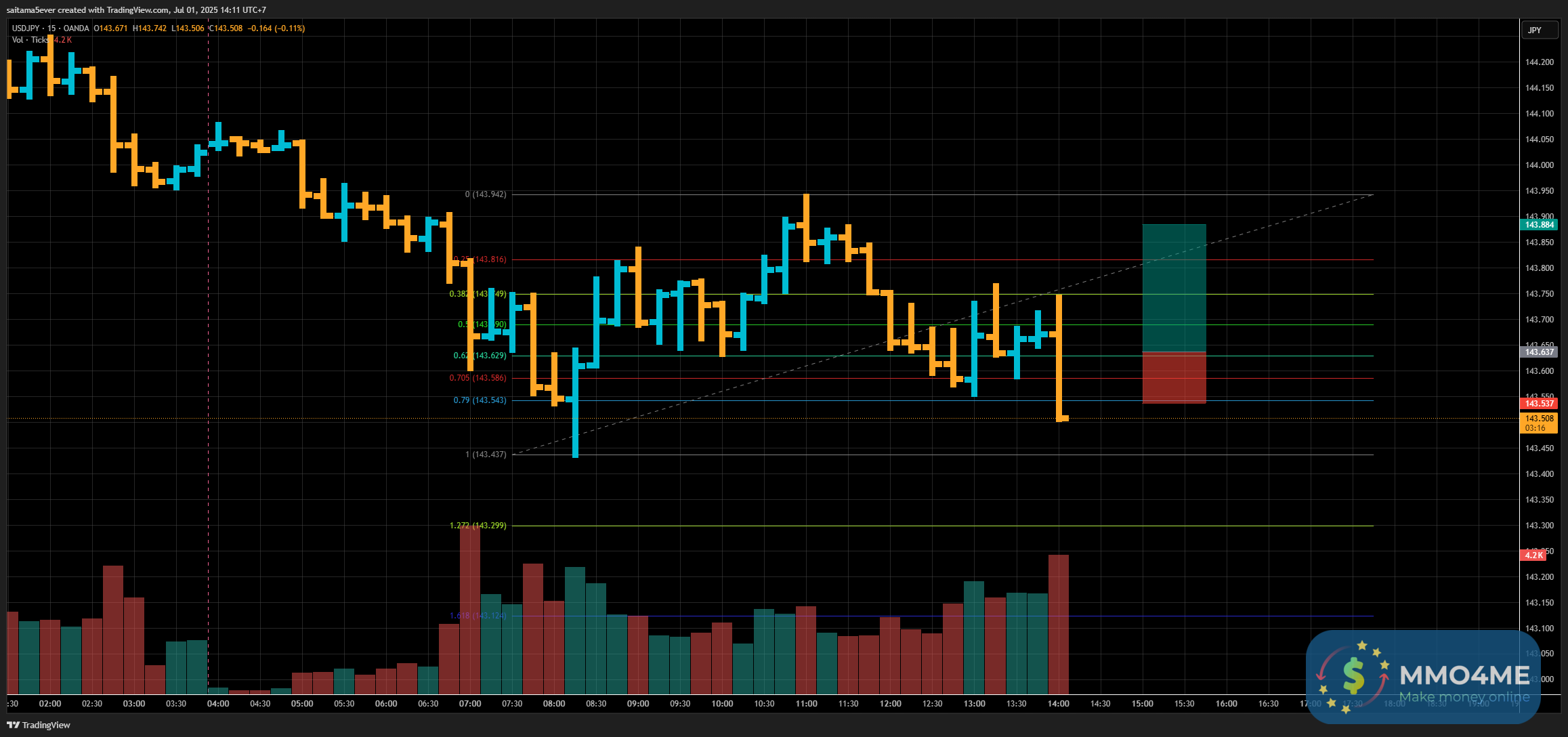The image size is (1568, 737).
Task: Click the Vol Ticks indicator legend
Action: pos(29,40)
